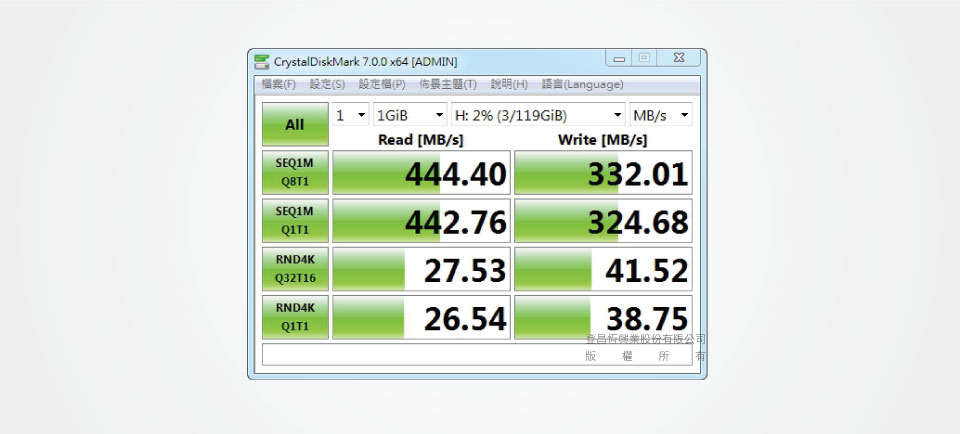Click the 38.75 random write result

click(x=603, y=318)
